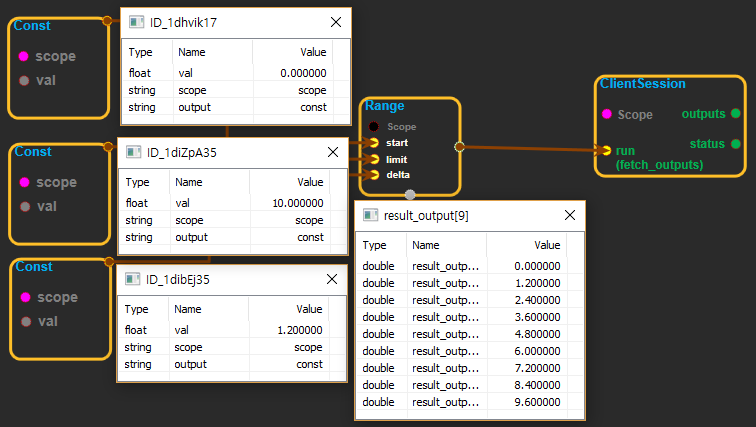
Task: Close the result_output[9] window
Action: (569, 215)
